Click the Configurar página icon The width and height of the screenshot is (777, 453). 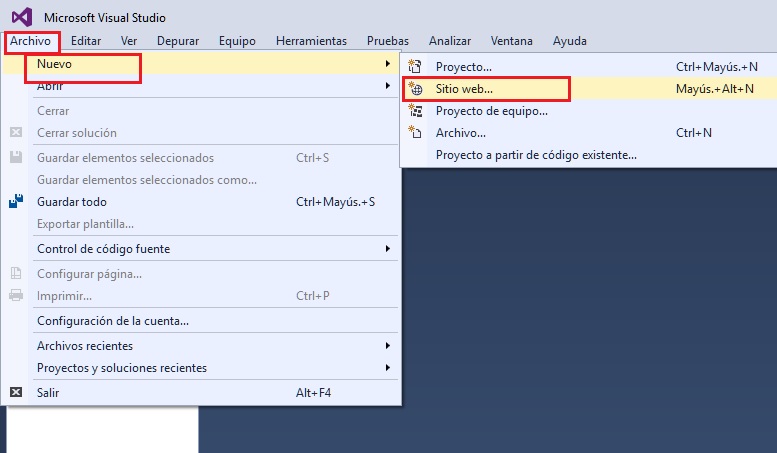[16, 273]
